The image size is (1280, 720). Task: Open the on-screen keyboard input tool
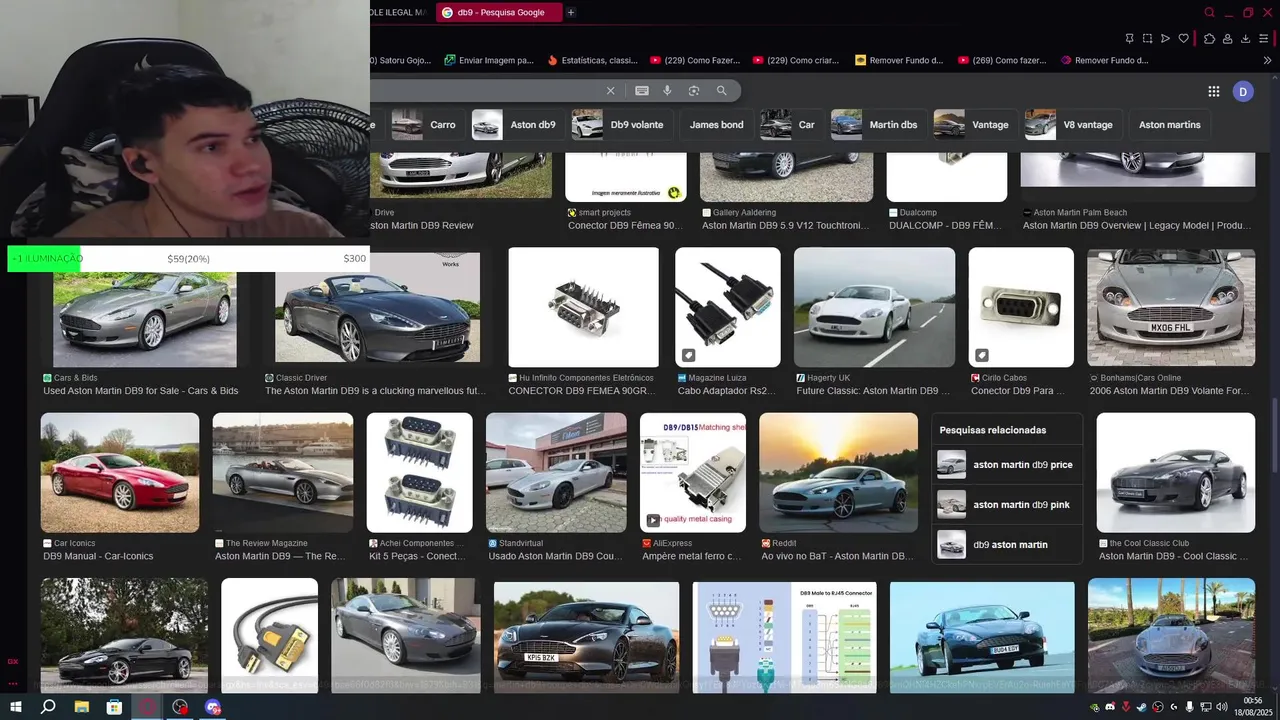tap(642, 91)
